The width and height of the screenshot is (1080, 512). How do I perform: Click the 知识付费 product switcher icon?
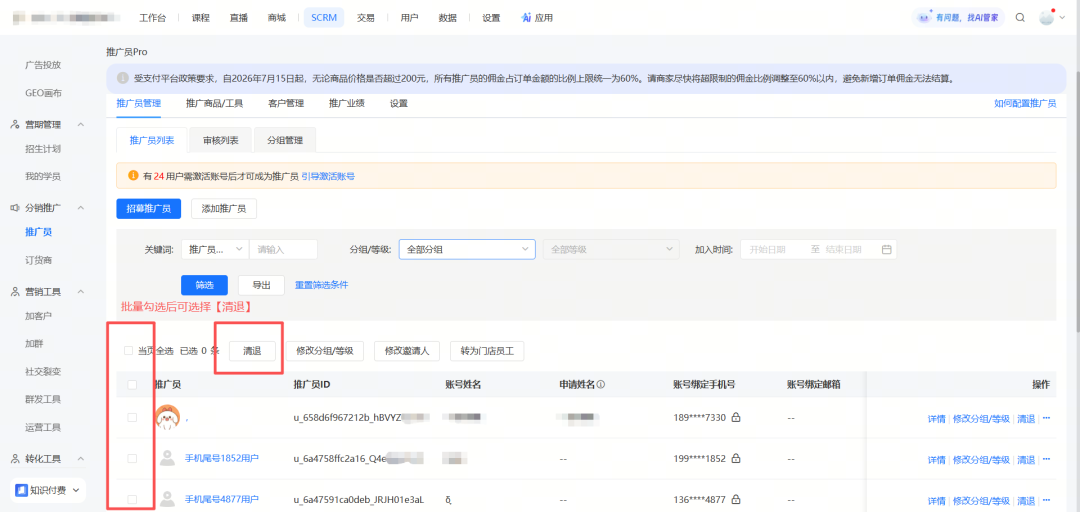22,490
